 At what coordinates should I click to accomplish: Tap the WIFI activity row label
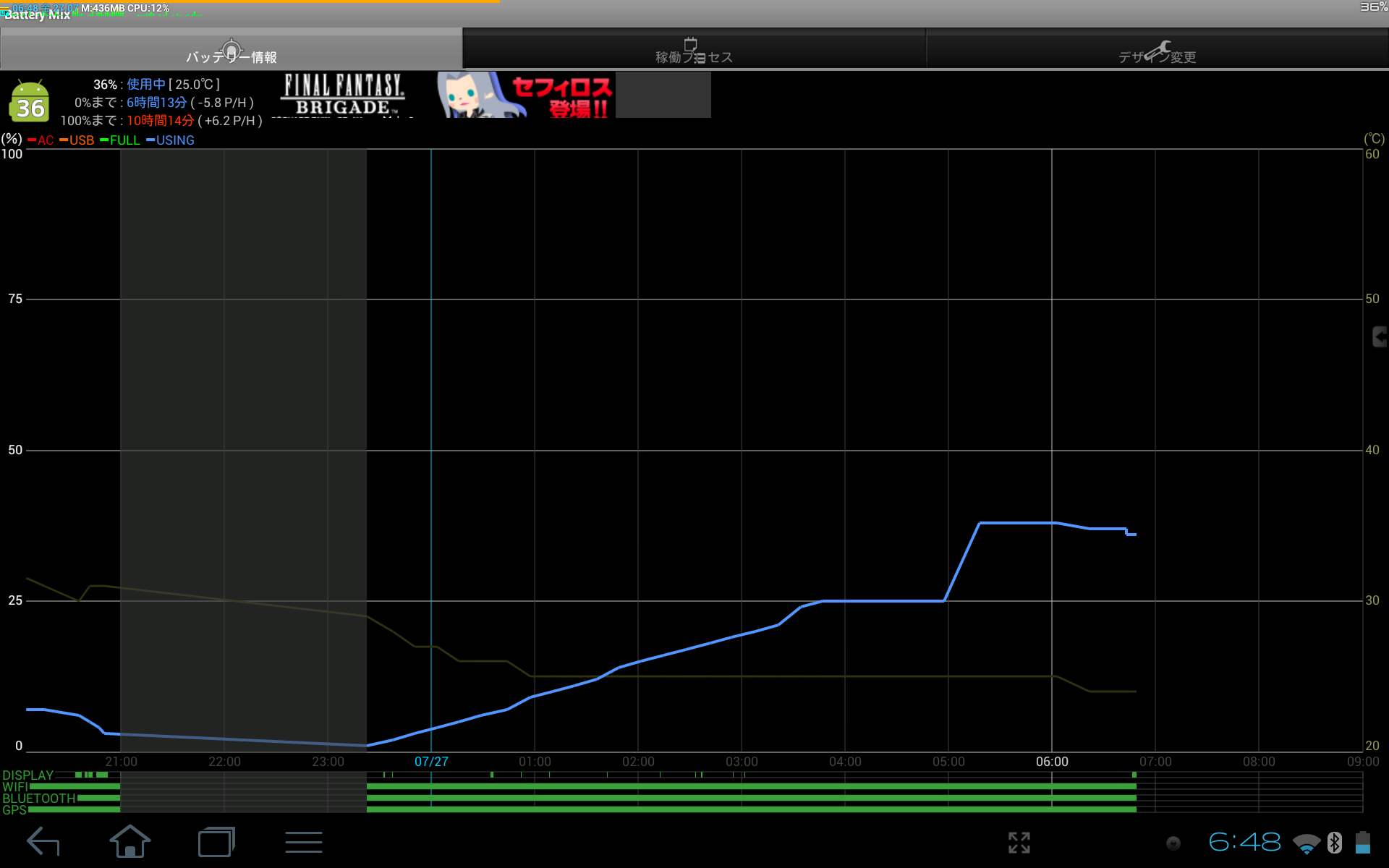[14, 787]
